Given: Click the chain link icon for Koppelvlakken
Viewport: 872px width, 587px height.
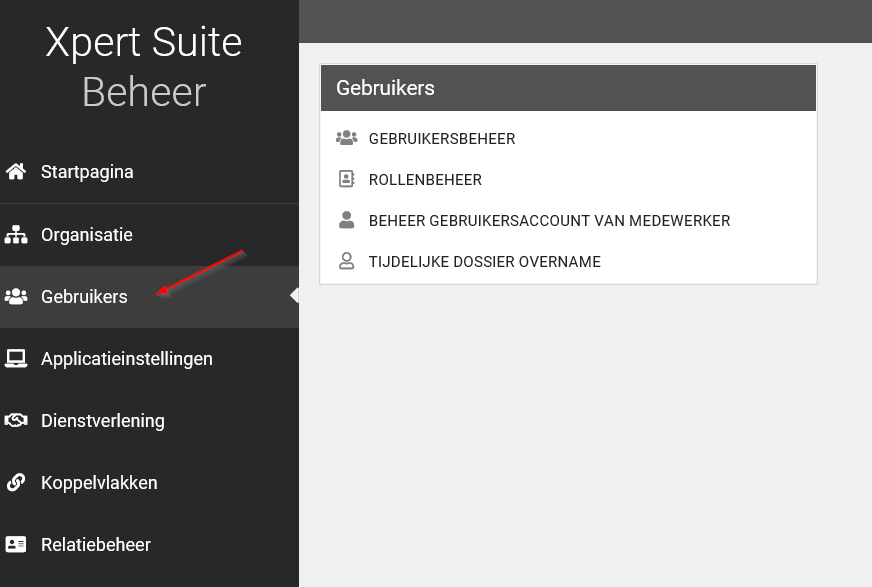Looking at the screenshot, I should tap(16, 483).
